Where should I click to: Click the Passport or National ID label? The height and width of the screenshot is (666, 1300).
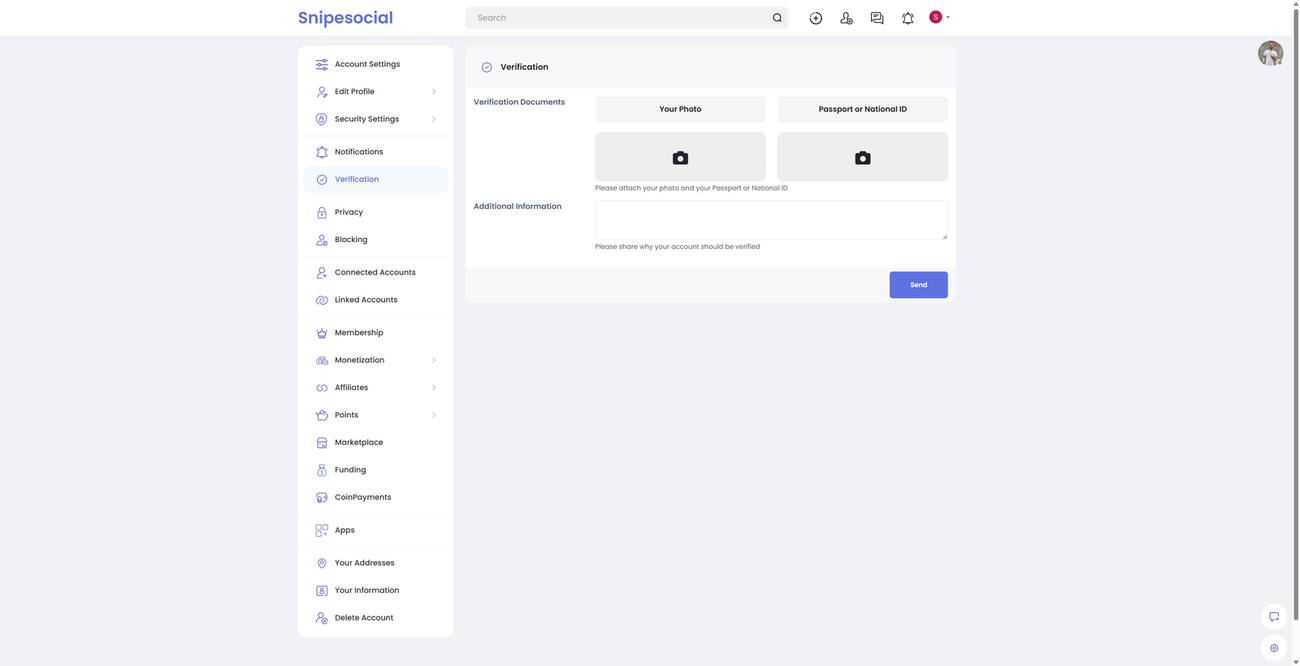coord(862,109)
